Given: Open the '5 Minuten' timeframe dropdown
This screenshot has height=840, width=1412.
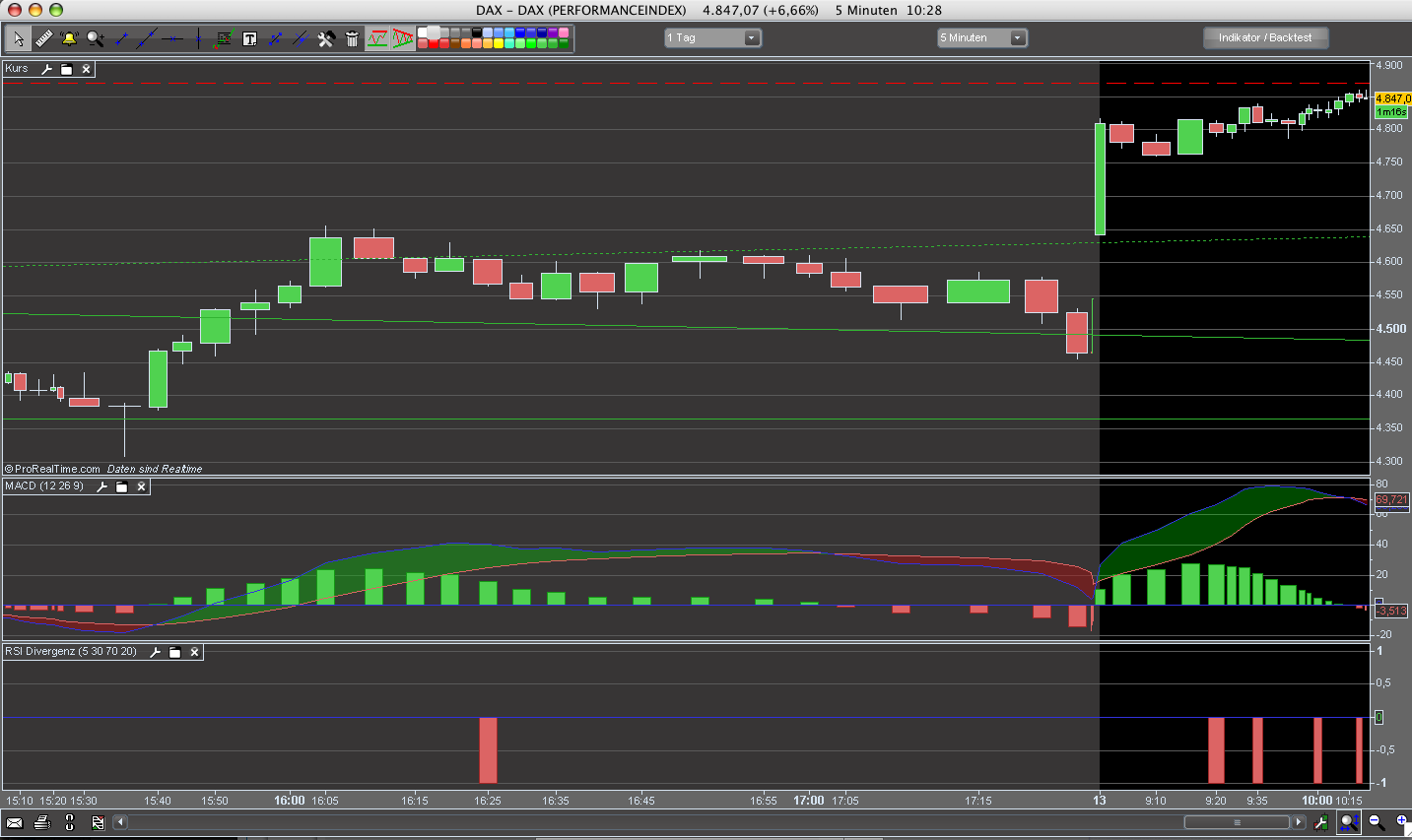Looking at the screenshot, I should click(x=981, y=37).
